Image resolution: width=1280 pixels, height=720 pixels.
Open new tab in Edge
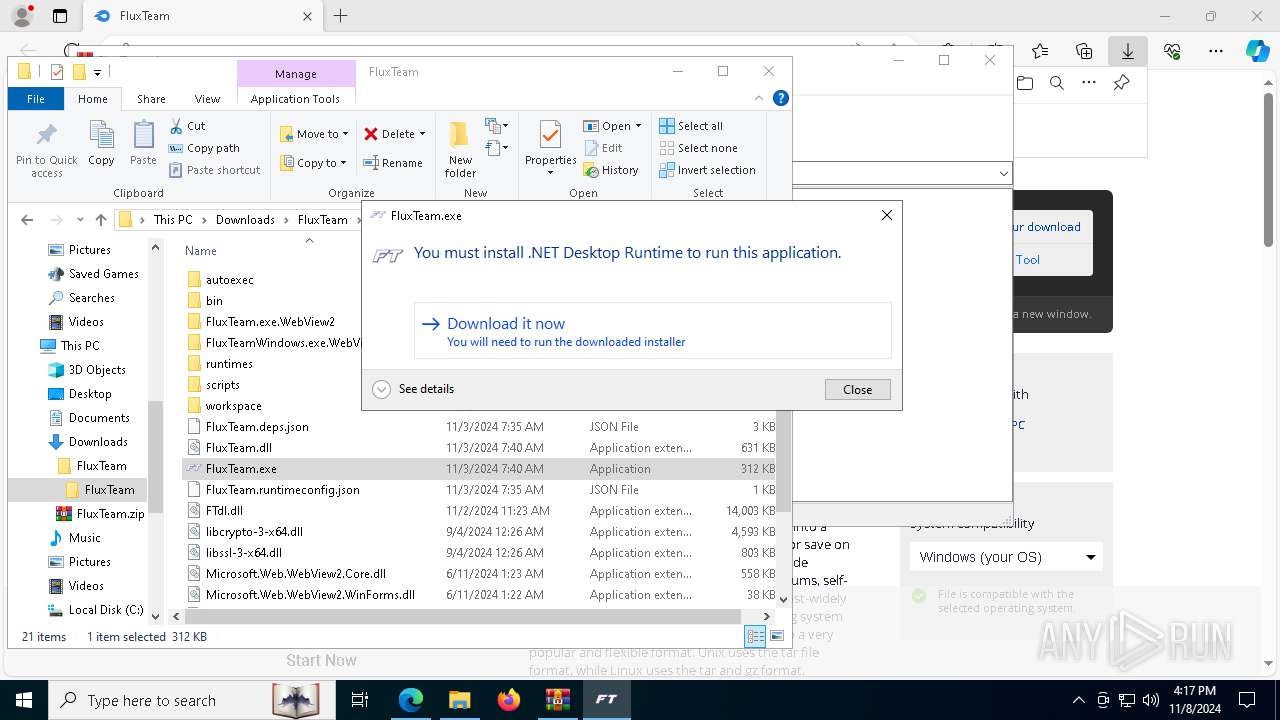click(x=341, y=16)
